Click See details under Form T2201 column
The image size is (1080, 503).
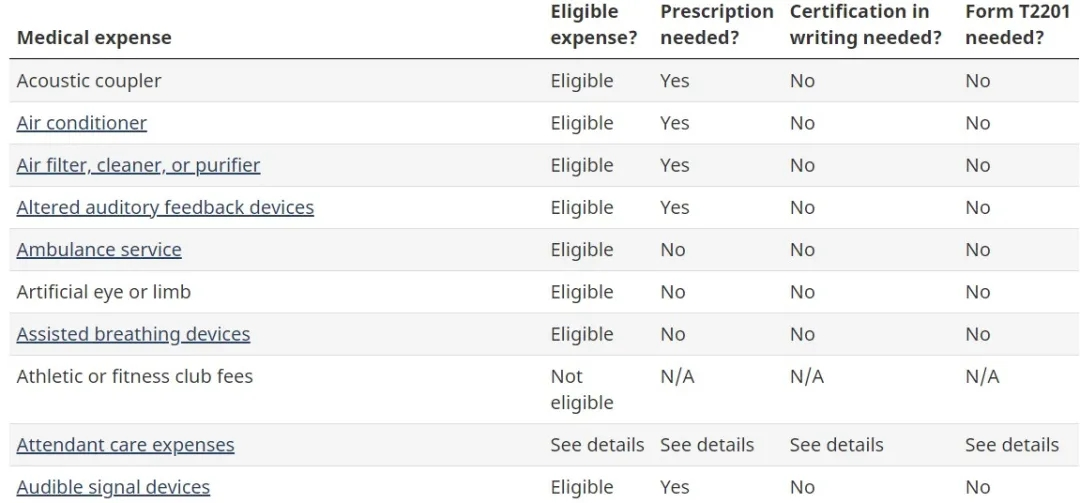click(x=1011, y=444)
